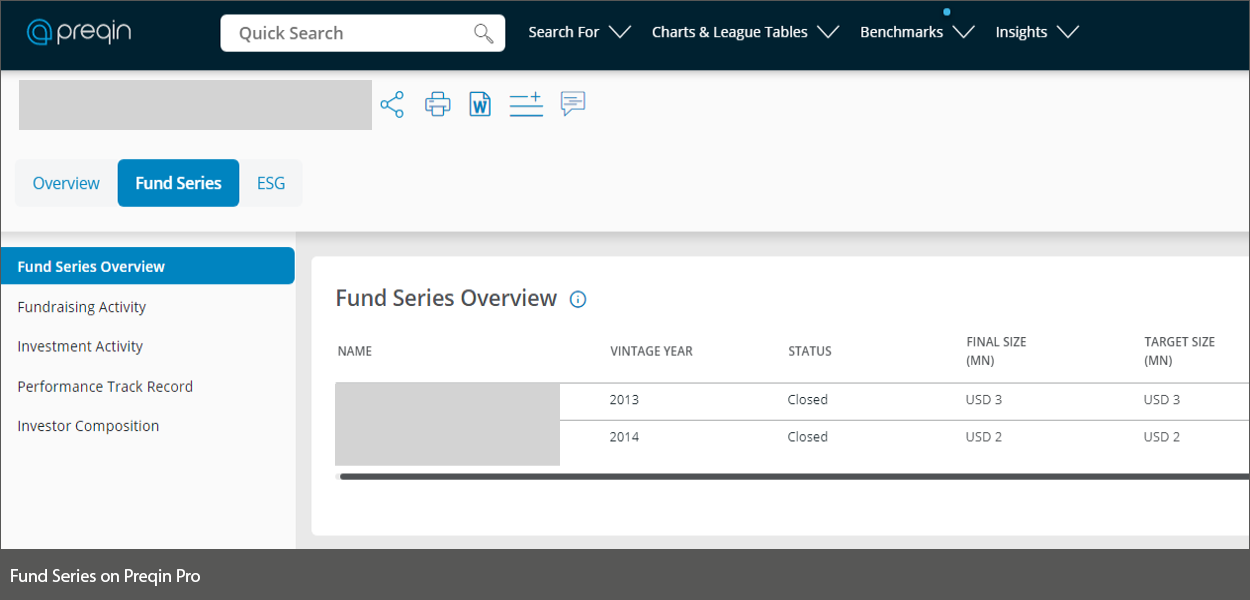Click the 2014 vintage year cell
Viewport: 1250px width, 600px height.
coord(624,437)
